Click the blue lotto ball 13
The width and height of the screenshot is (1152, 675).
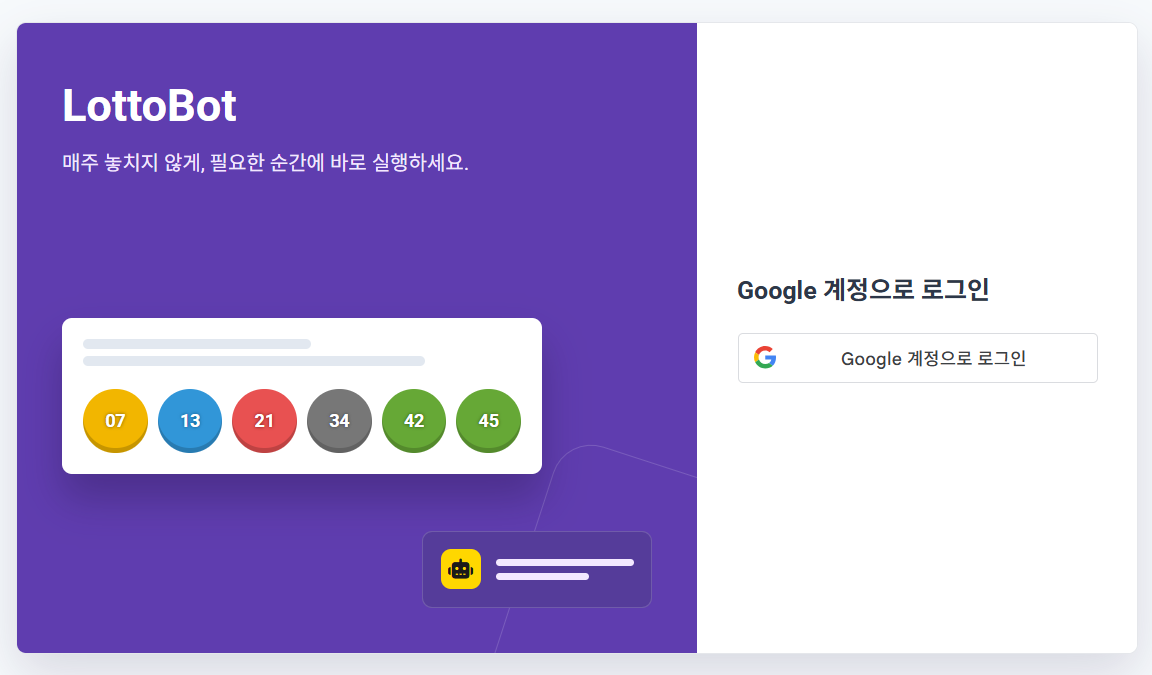[x=190, y=421]
